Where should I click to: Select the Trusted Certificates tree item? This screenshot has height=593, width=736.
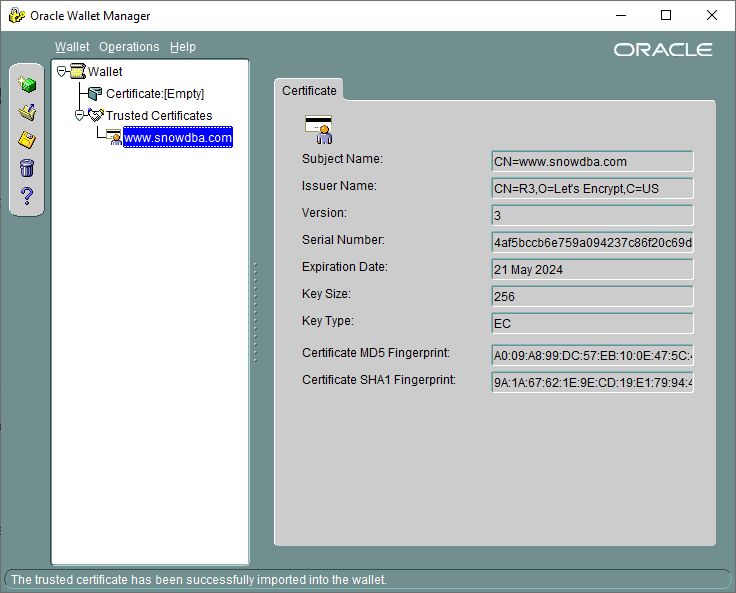point(159,116)
